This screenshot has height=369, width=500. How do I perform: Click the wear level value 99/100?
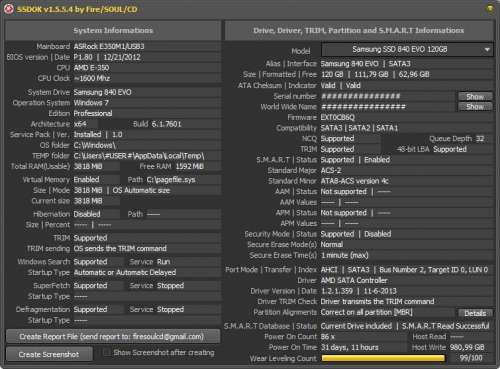tap(471, 358)
